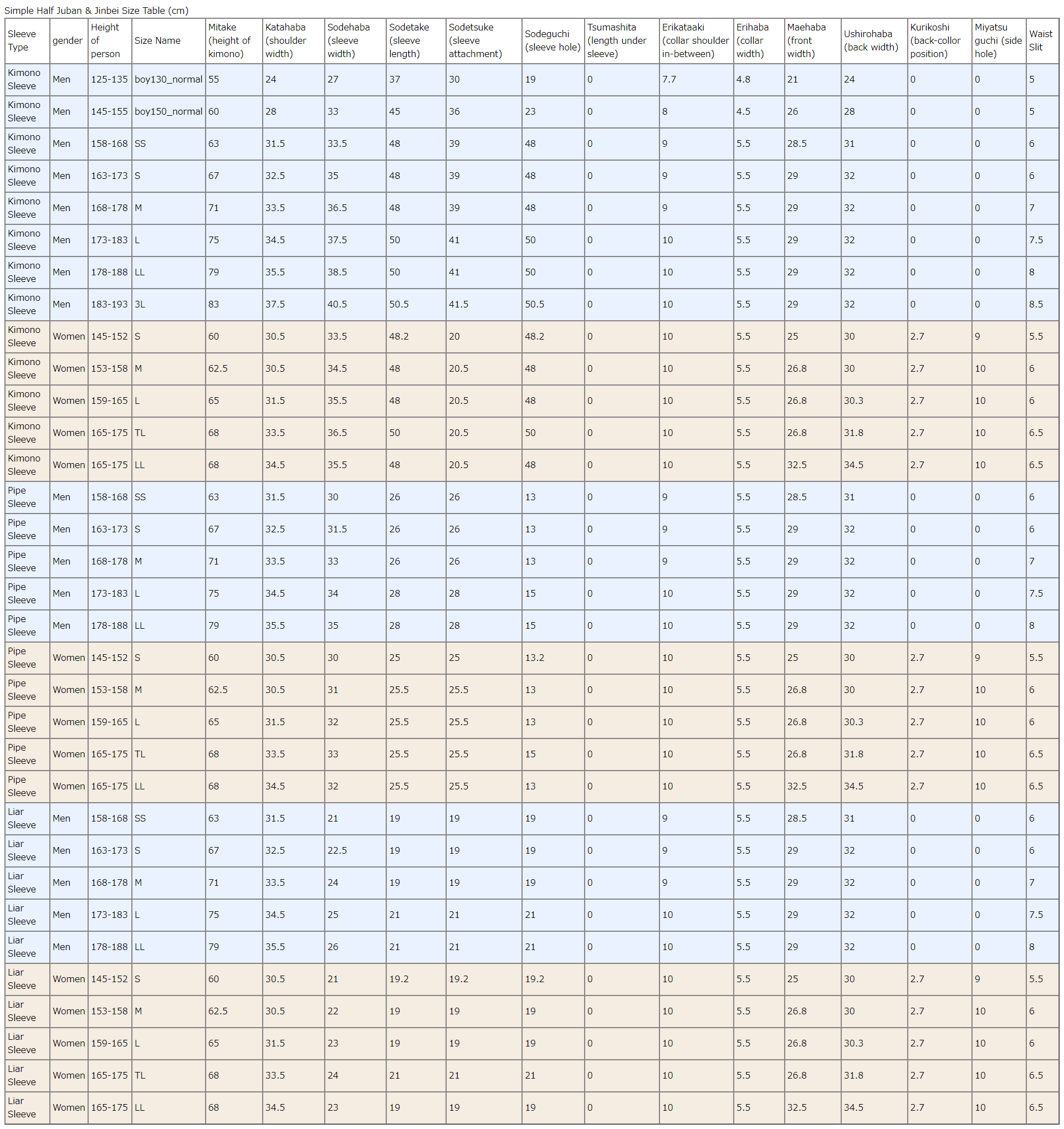Viewport: 1064px width, 1129px height.
Task: Click the 'Erikataaki' collar shoulder header
Action: tap(695, 40)
